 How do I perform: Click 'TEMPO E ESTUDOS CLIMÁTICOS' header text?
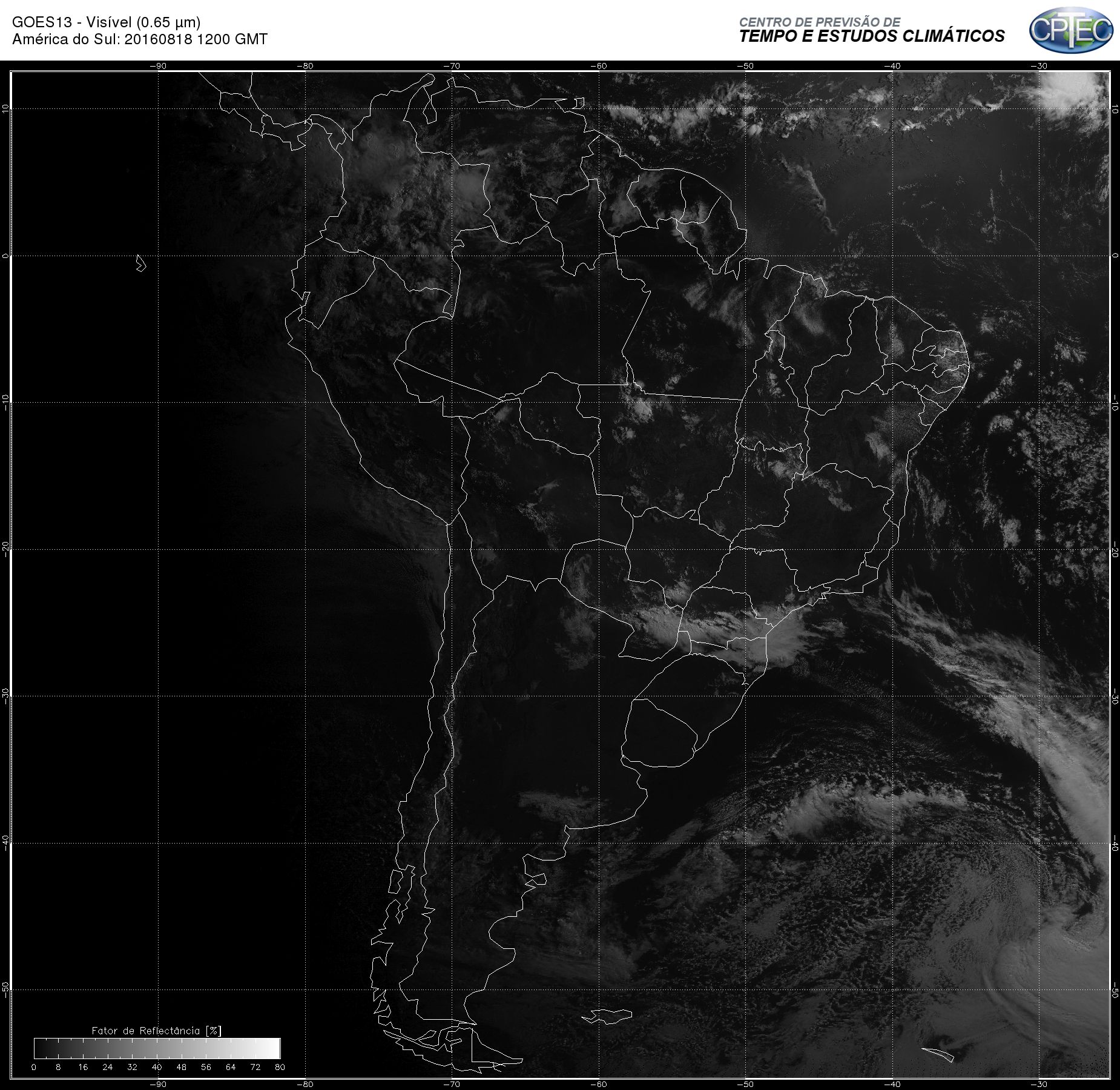click(x=872, y=36)
